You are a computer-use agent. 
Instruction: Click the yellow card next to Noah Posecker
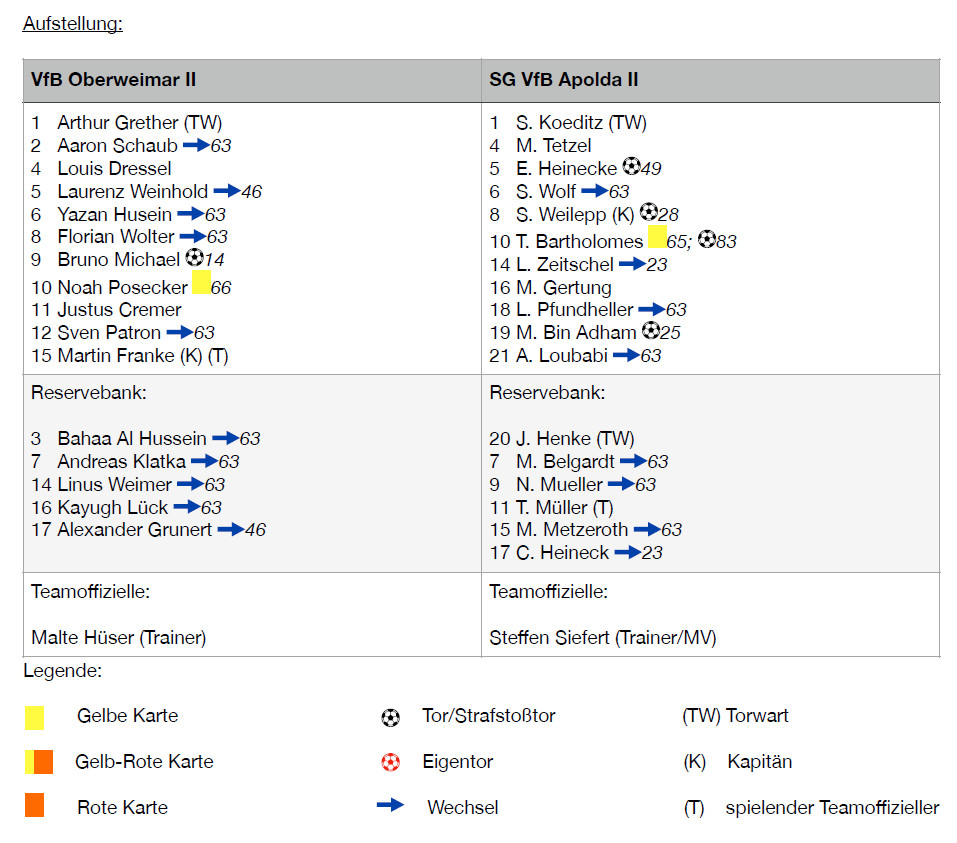(200, 282)
